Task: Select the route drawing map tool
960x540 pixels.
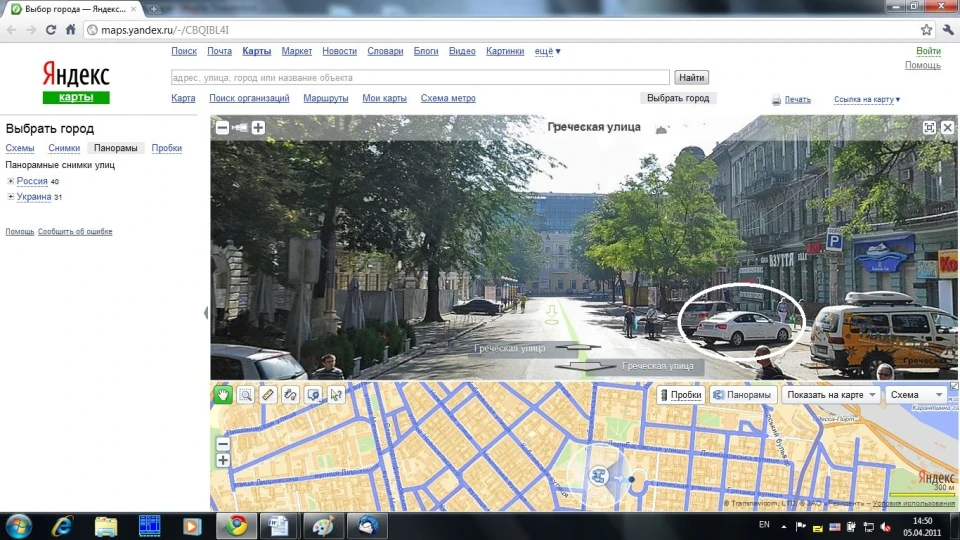Action: [x=290, y=395]
